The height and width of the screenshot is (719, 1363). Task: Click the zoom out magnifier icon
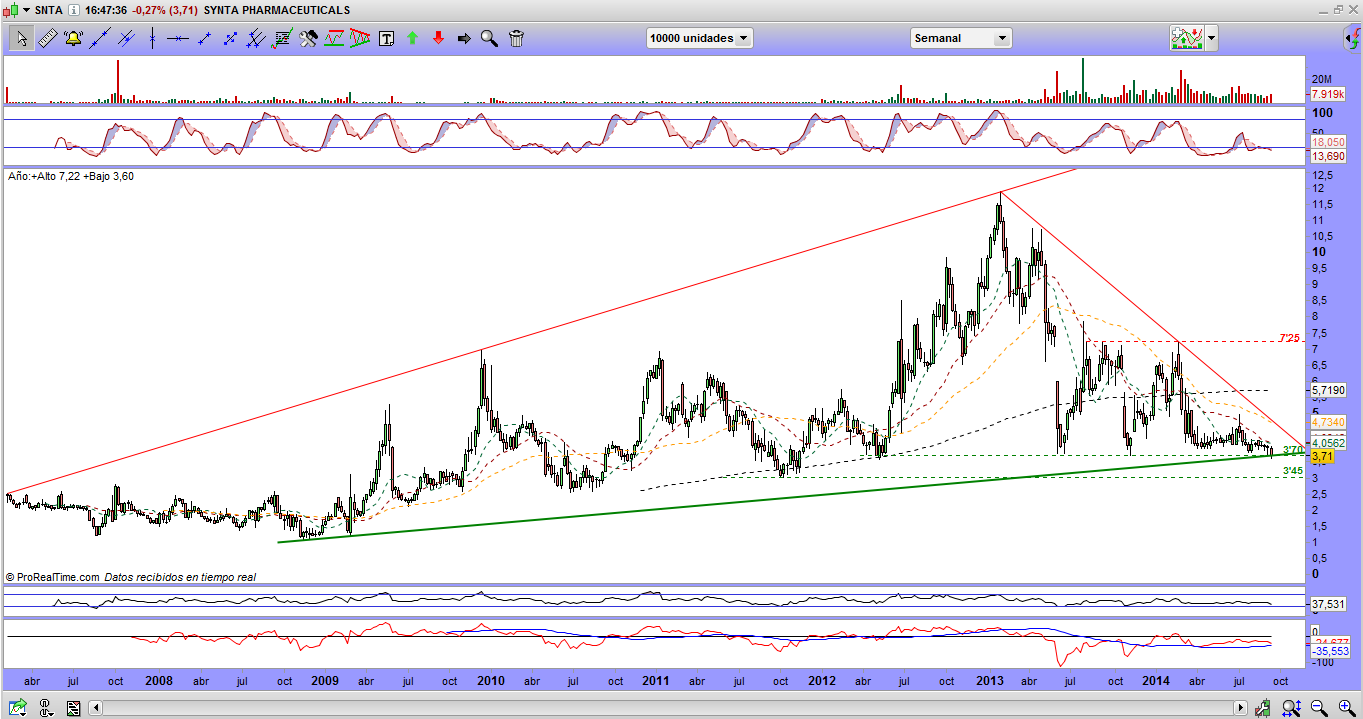1321,707
